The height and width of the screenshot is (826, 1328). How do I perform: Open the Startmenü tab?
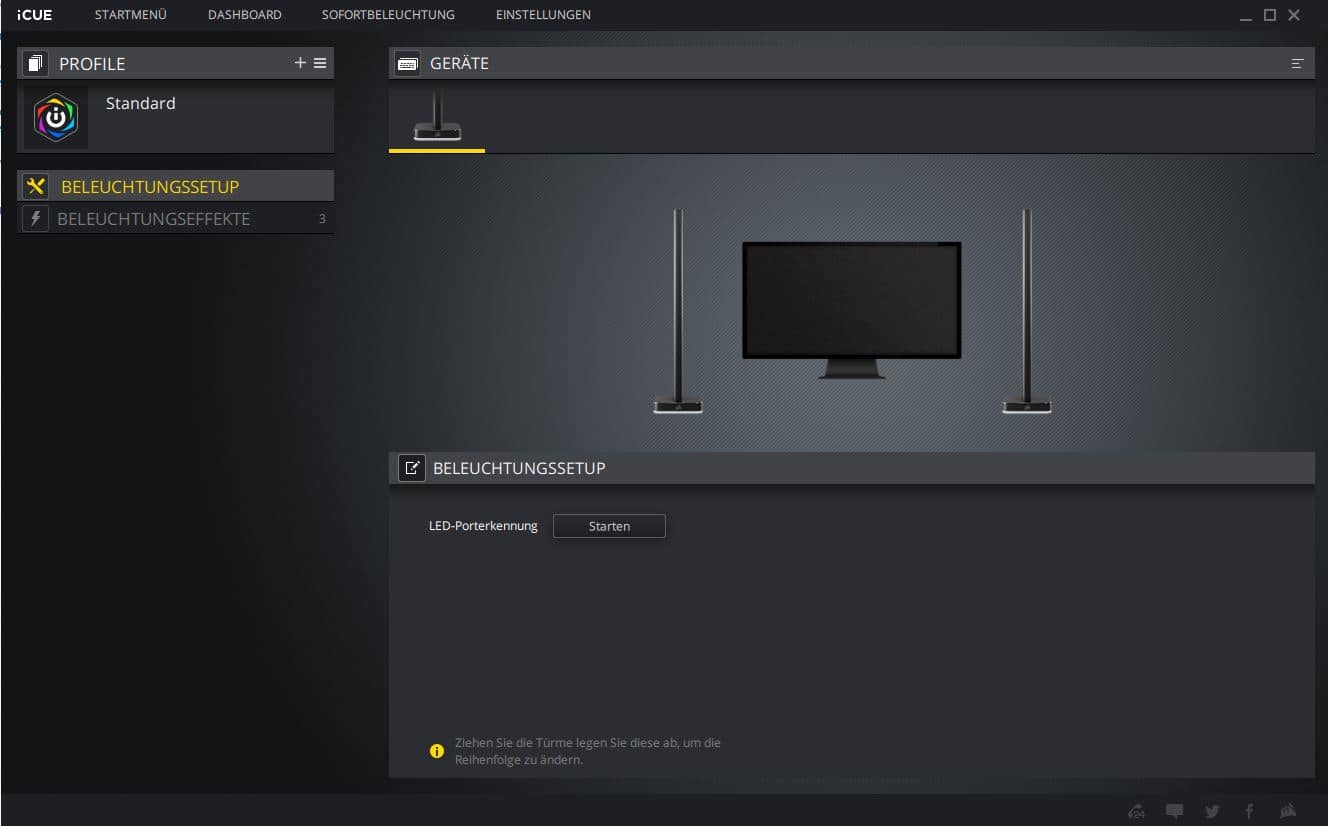130,15
